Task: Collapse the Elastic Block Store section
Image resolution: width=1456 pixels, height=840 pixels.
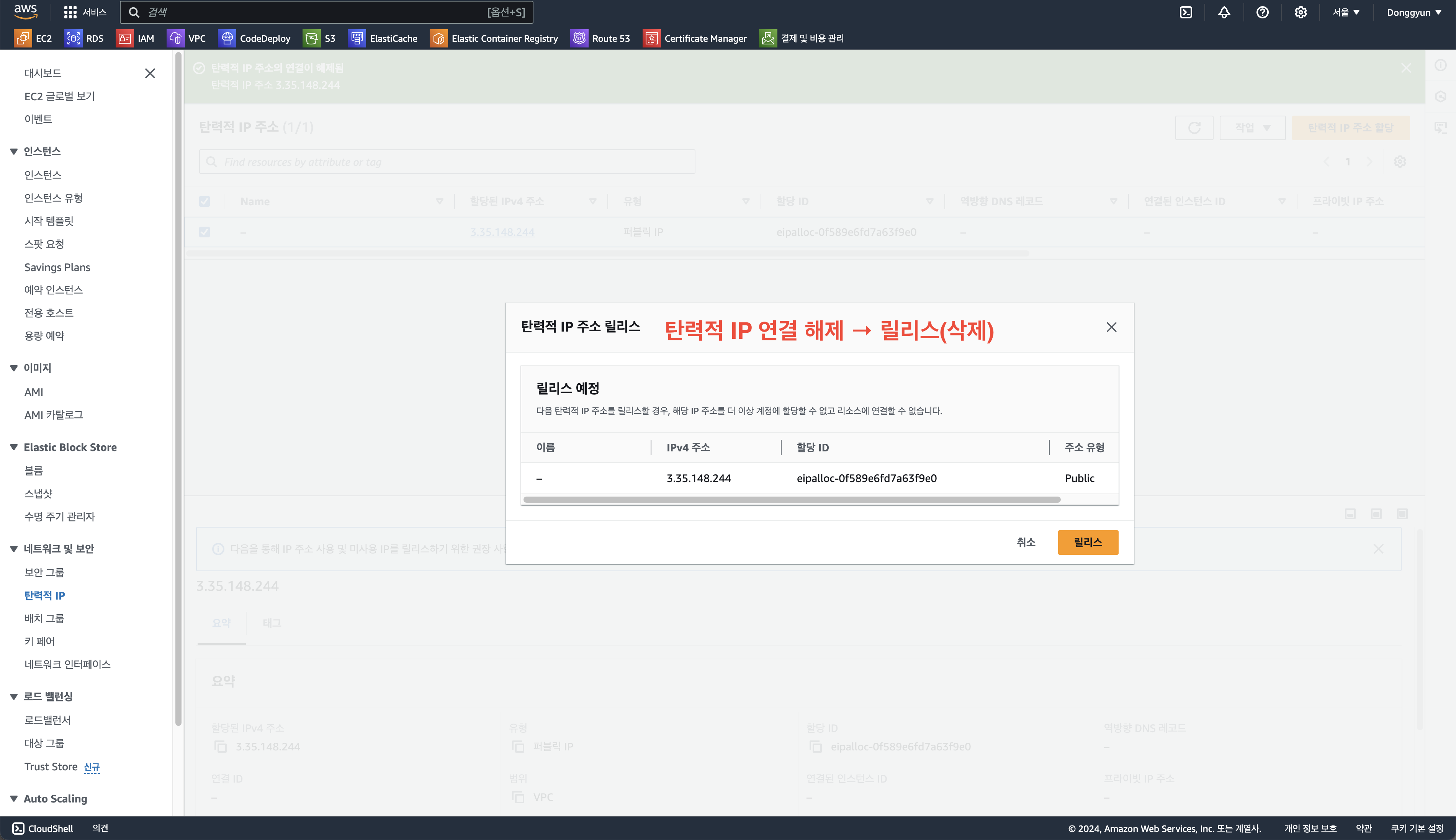Action: 14,447
